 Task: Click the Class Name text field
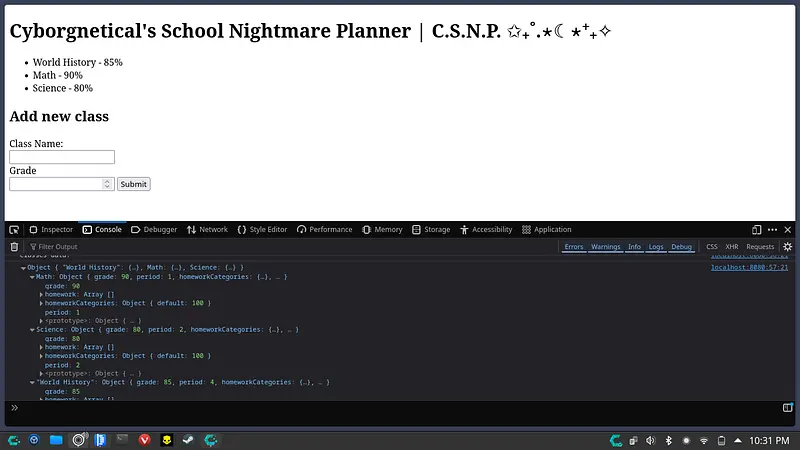pyautogui.click(x=62, y=157)
